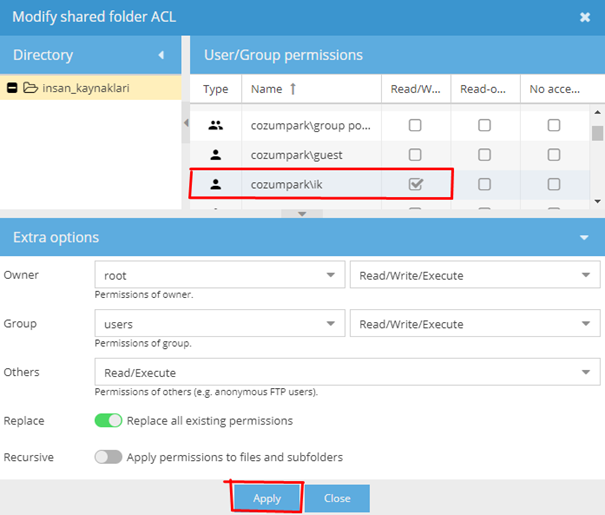Screen dimensions: 605x515
Task: Open the Group users dropdown
Action: (220, 323)
